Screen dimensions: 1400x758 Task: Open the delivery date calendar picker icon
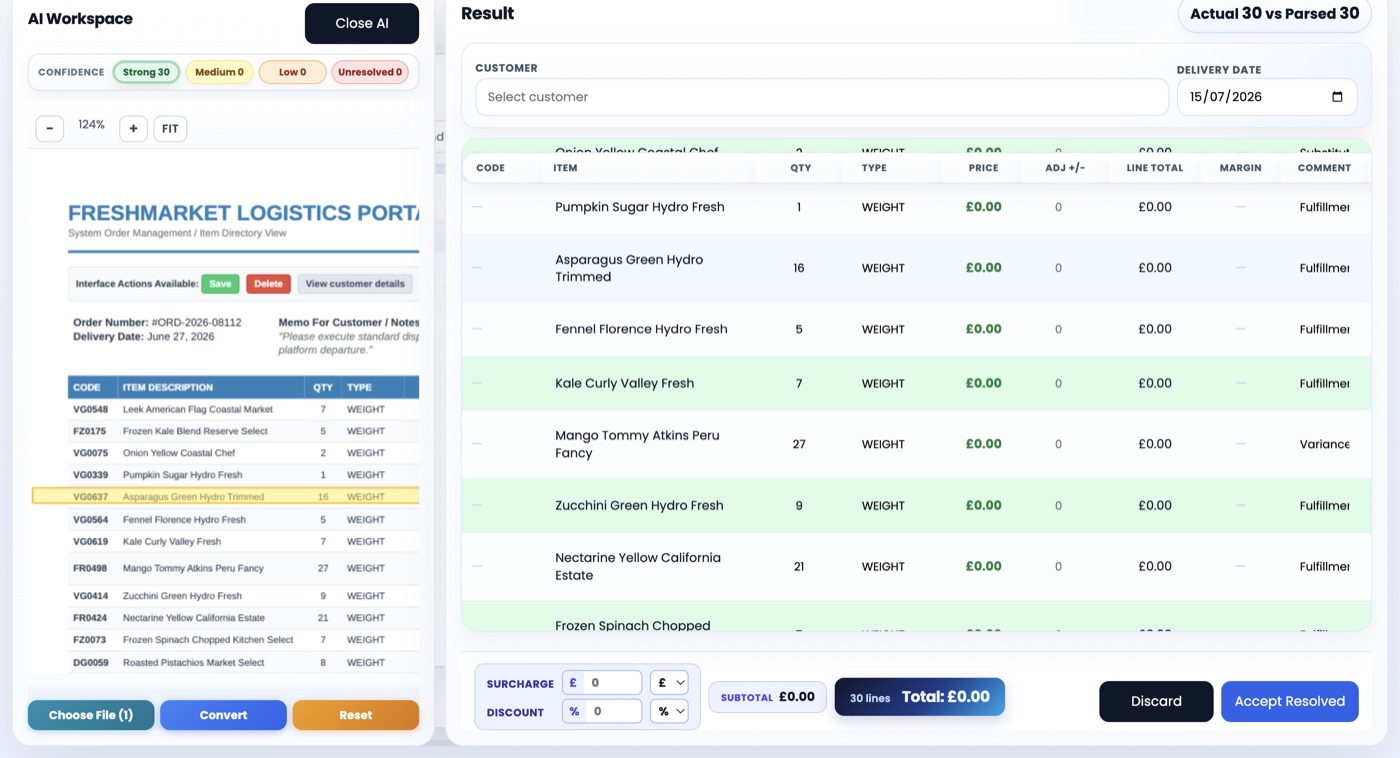pos(1338,97)
